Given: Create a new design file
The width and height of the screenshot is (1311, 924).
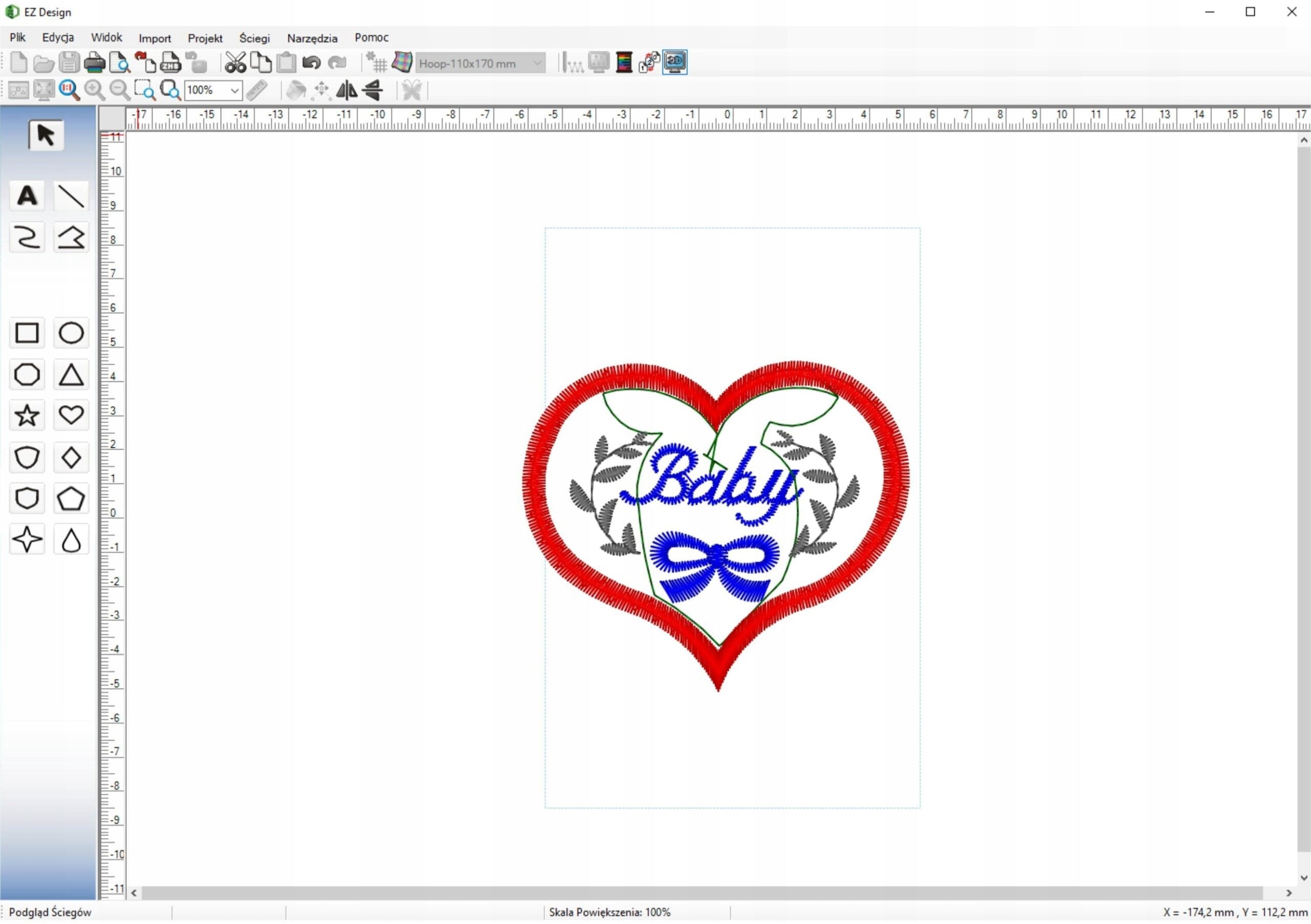Looking at the screenshot, I should pos(18,62).
